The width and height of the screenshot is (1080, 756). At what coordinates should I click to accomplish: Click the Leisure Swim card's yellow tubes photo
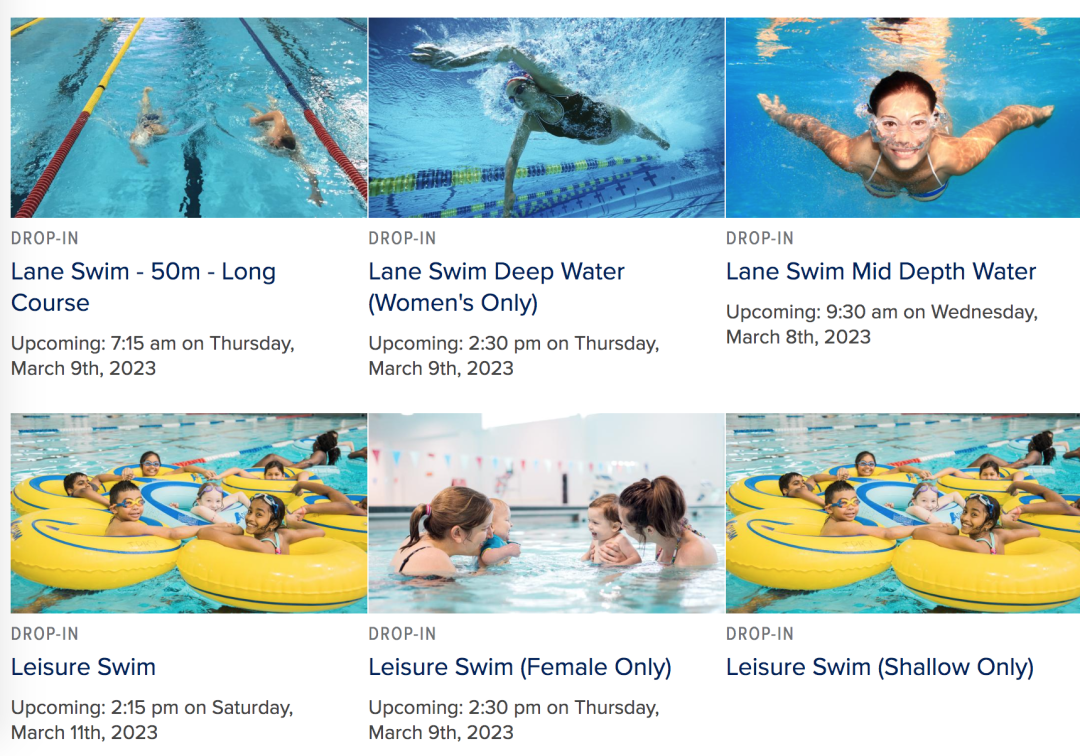[x=189, y=513]
